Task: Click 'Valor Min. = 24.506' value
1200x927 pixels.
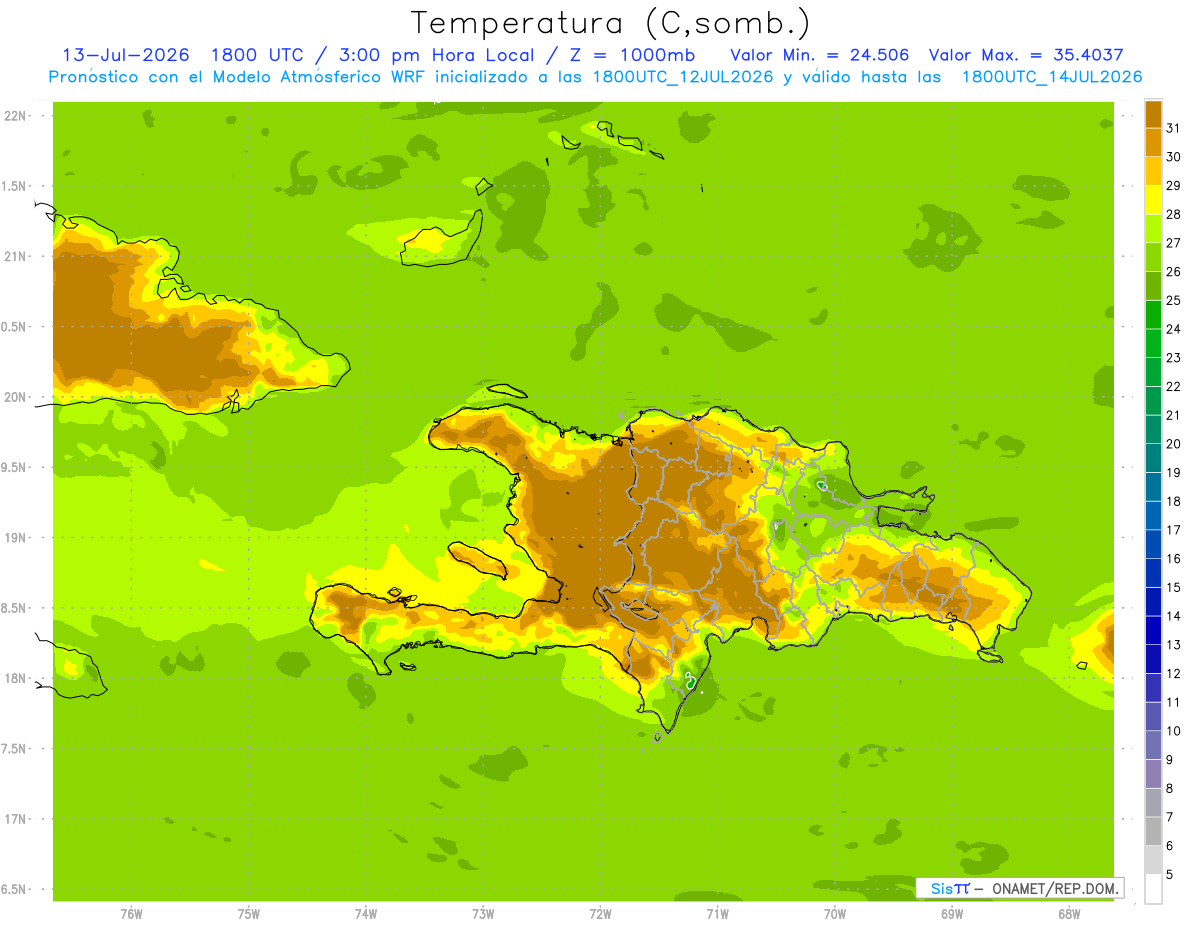Action: tap(819, 55)
